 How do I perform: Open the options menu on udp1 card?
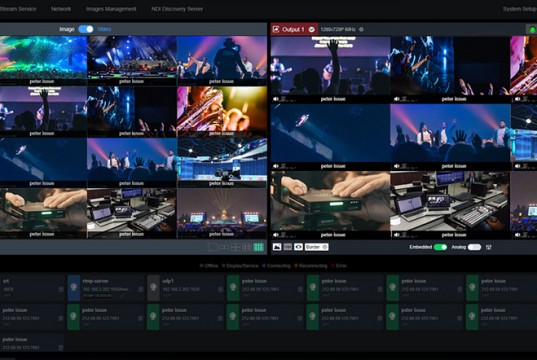[x=221, y=289]
